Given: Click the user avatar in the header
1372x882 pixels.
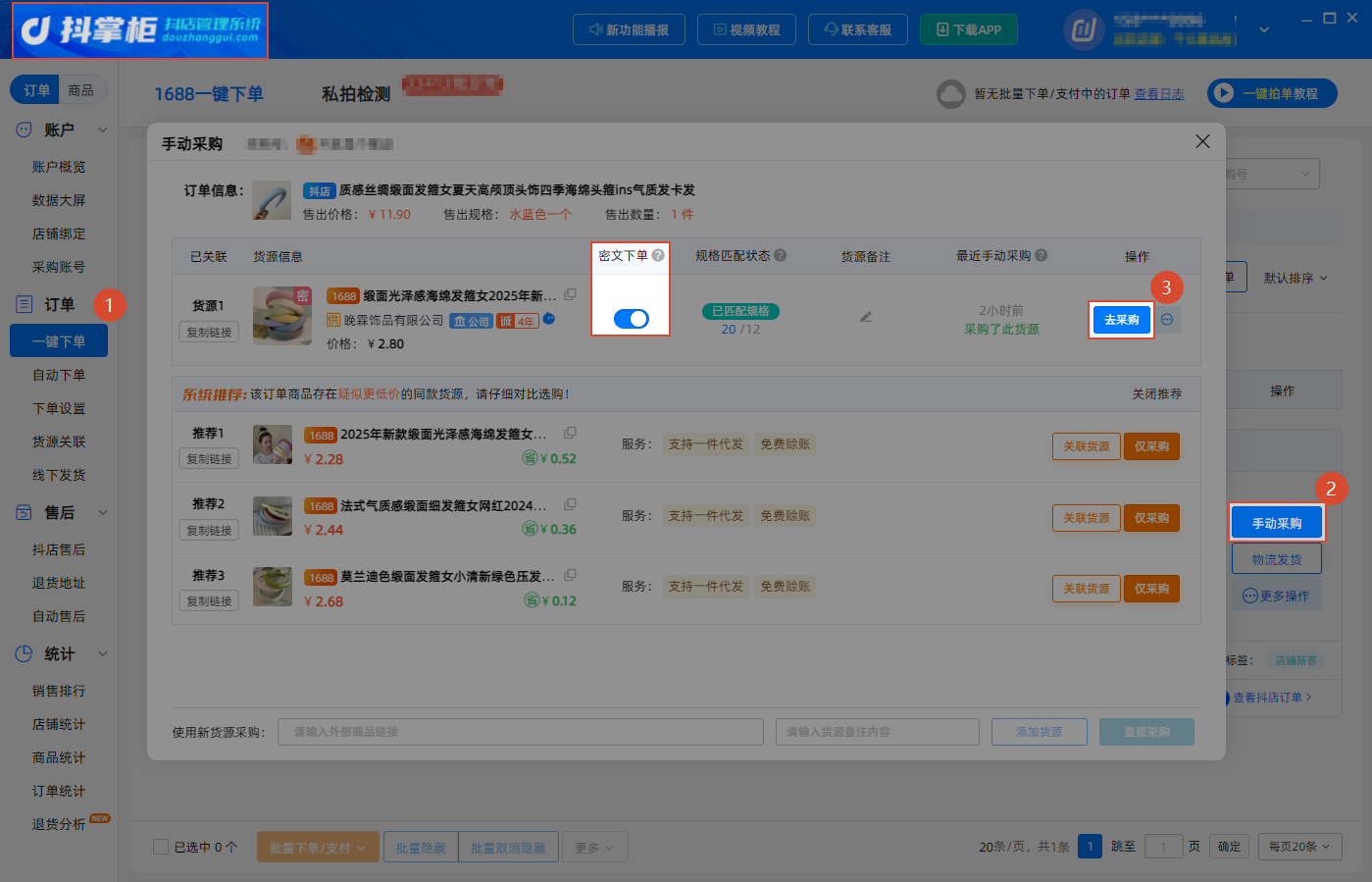Looking at the screenshot, I should coord(1084,30).
